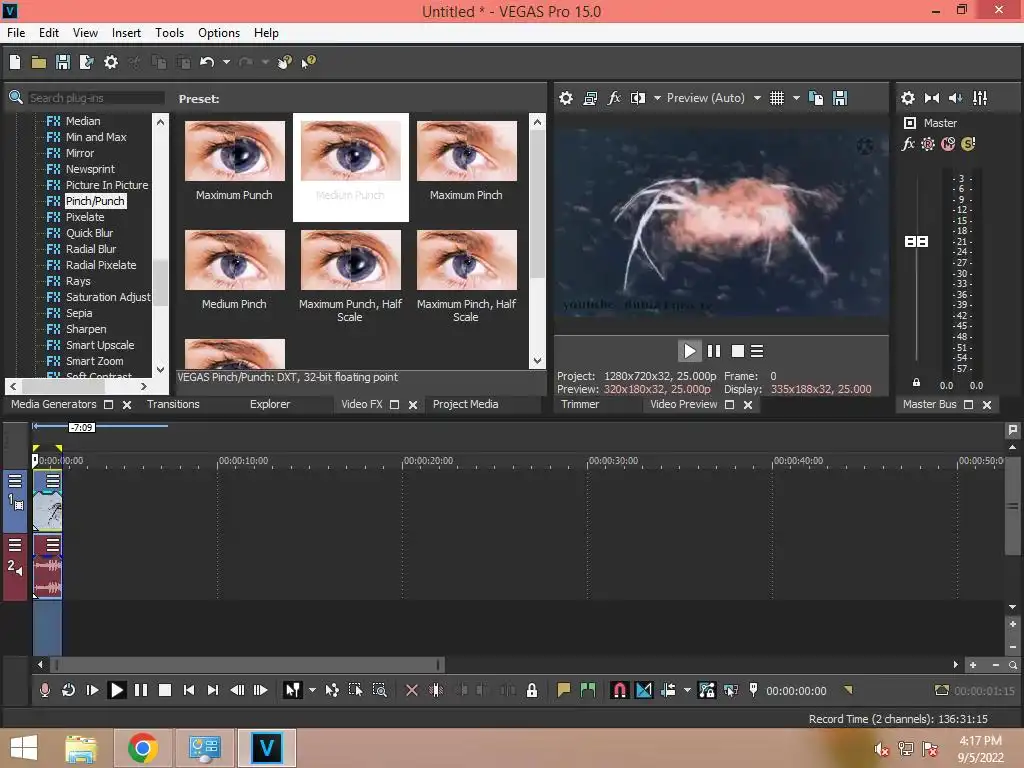Image resolution: width=1024 pixels, height=768 pixels.
Task: Open Master automation settings icon
Action: [928, 144]
